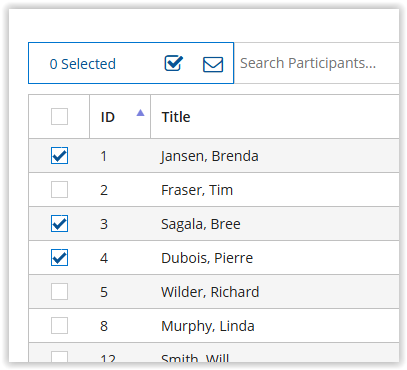Check the Smith, Will row checkbox
Viewport: 407px width, 370px height.
point(59,357)
